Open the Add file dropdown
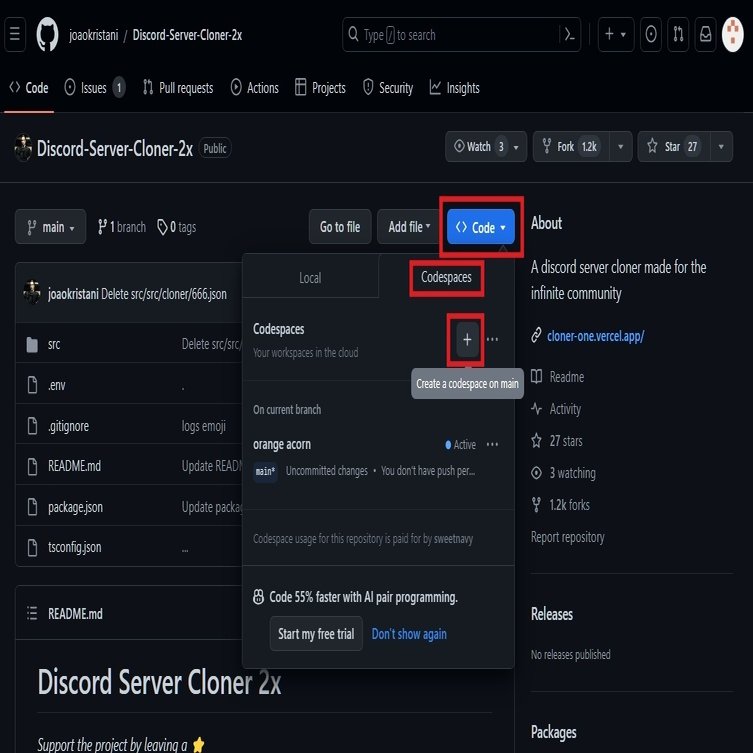The height and width of the screenshot is (753, 753). coord(409,227)
